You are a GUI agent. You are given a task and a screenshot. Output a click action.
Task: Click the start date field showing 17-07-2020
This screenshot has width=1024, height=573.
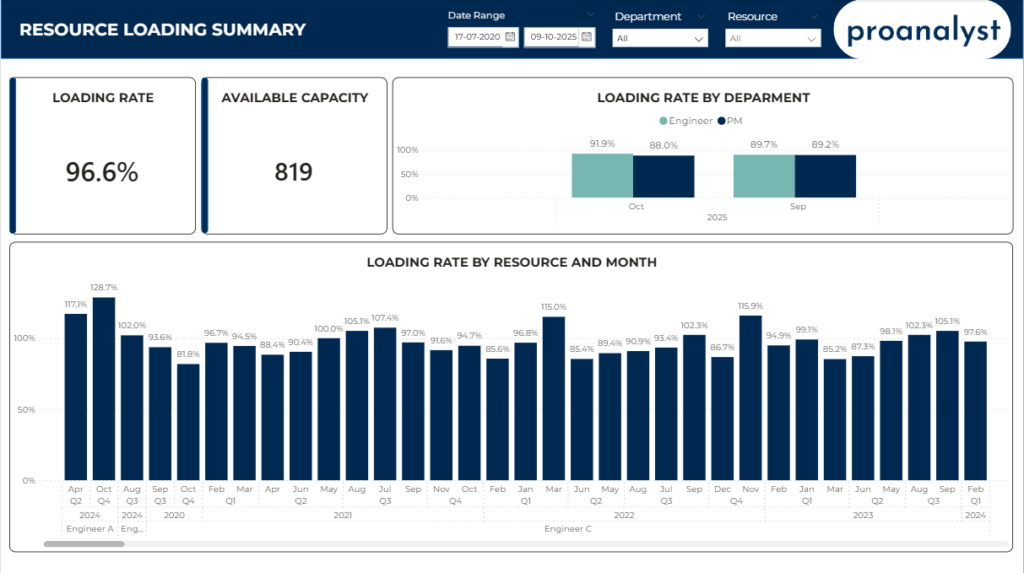[474, 37]
